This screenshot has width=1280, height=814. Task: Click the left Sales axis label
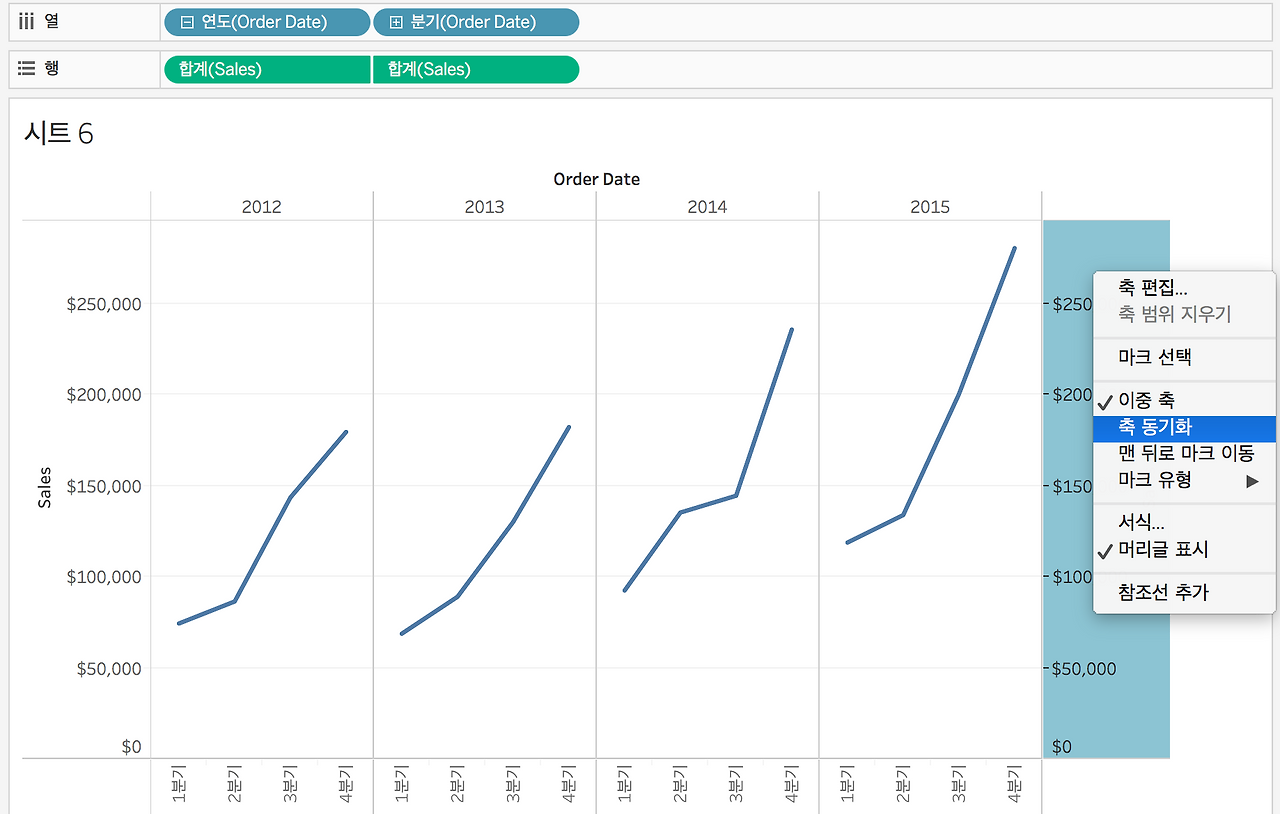click(44, 488)
